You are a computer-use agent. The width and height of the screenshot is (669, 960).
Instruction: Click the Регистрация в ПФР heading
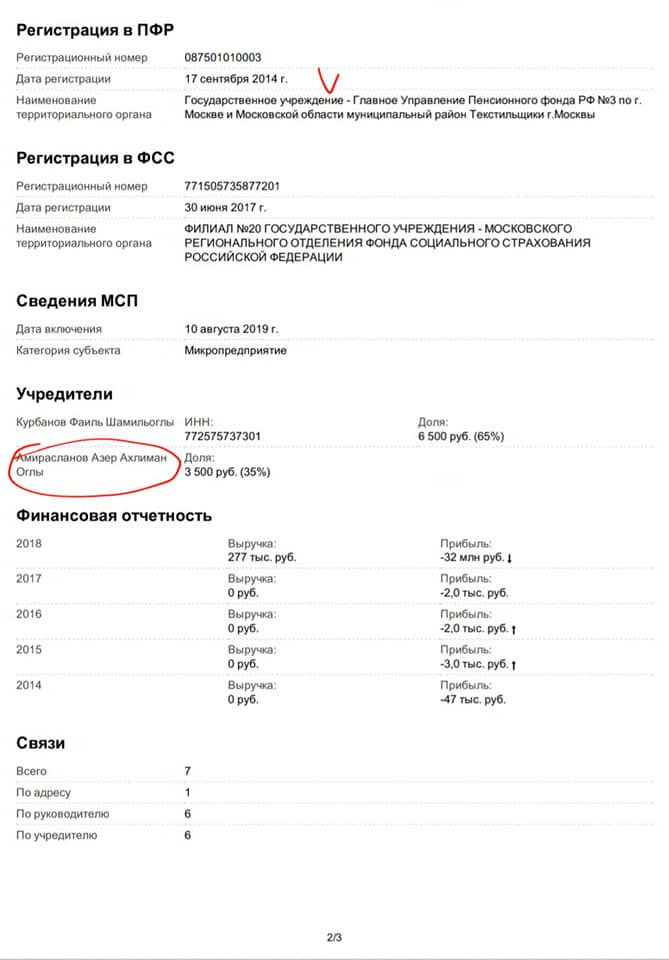click(x=95, y=30)
